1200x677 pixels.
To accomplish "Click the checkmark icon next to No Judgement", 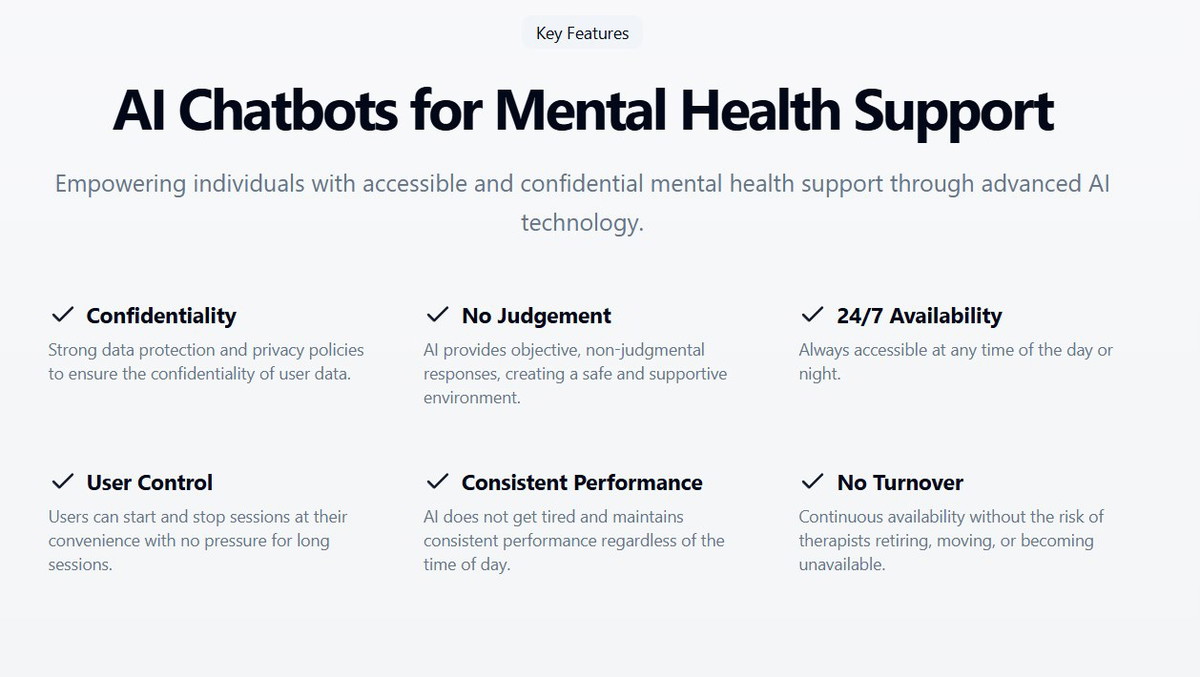I will (437, 315).
